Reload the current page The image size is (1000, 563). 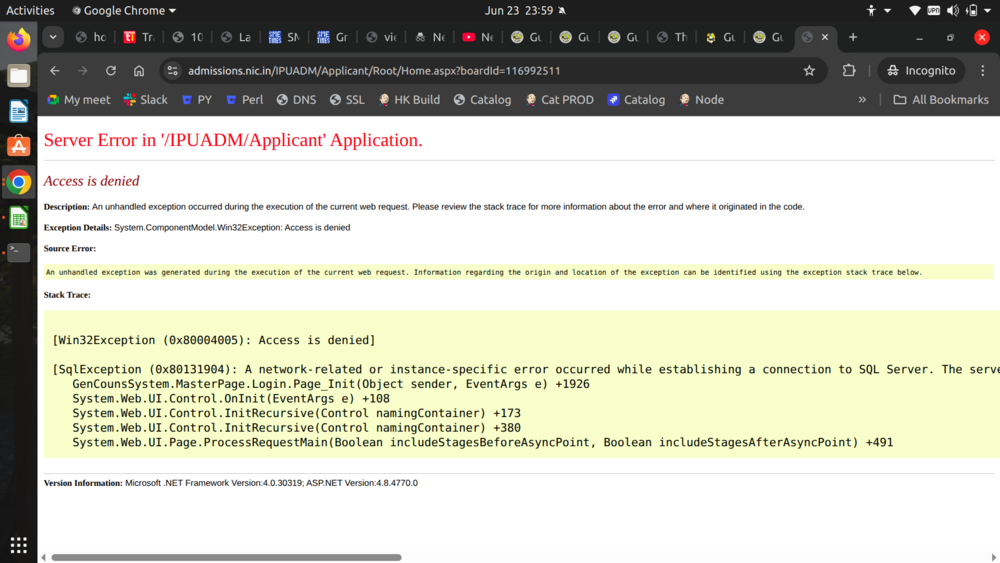[111, 71]
